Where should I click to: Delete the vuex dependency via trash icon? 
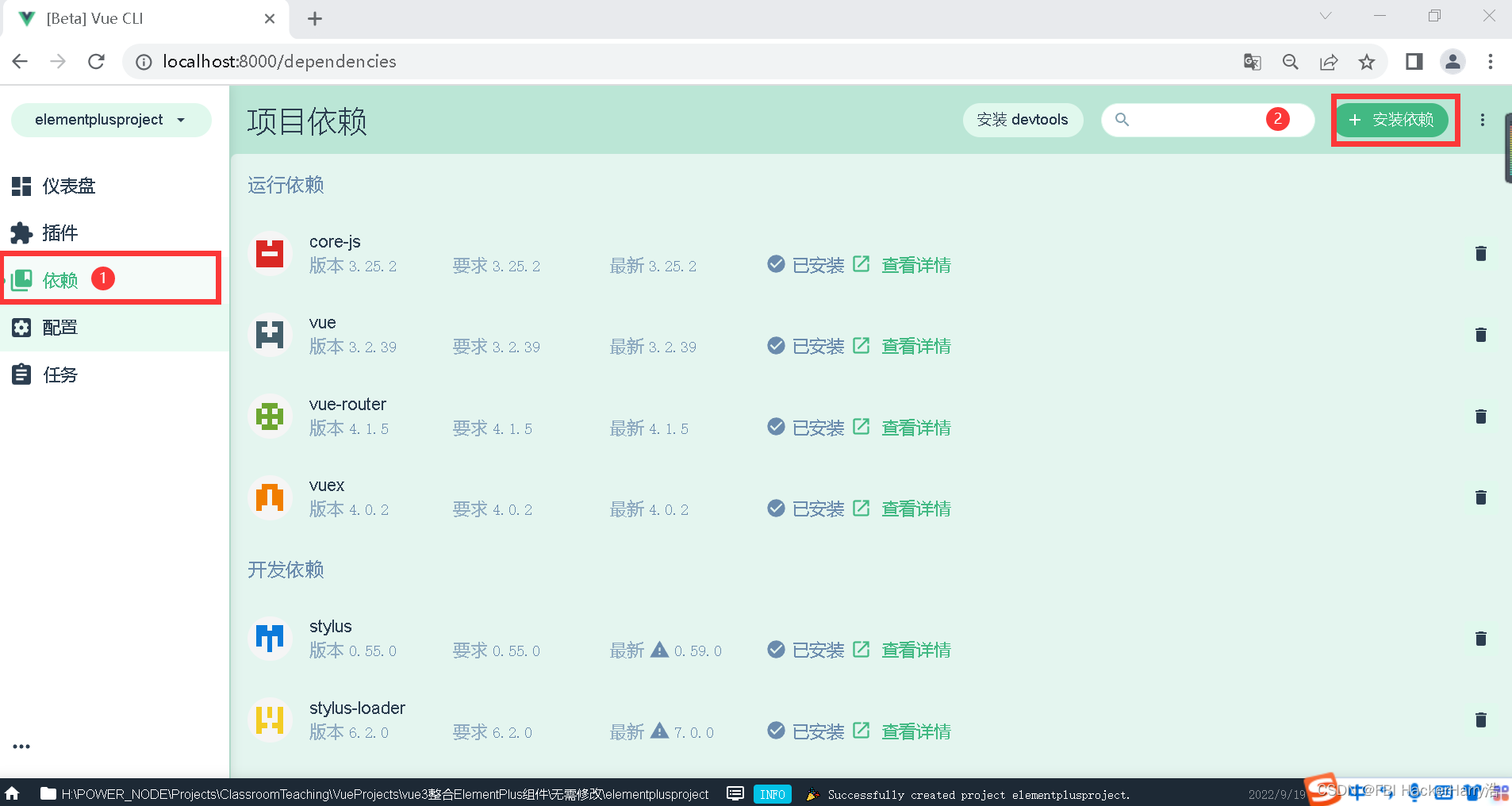[1479, 497]
